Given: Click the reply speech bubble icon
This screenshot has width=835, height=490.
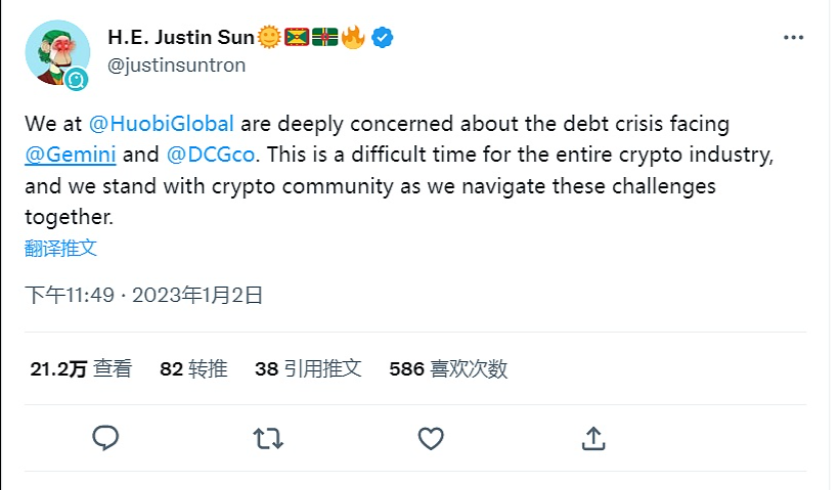Looking at the screenshot, I should 106,437.
